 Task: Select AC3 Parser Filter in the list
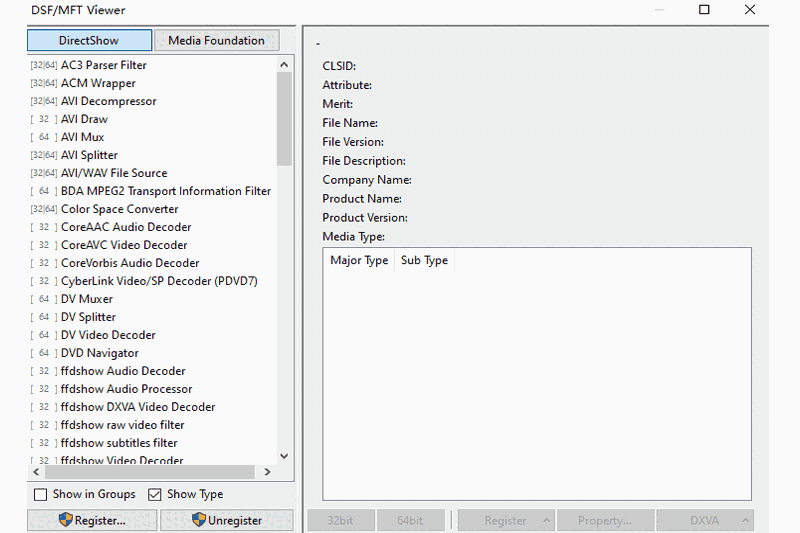pos(103,65)
